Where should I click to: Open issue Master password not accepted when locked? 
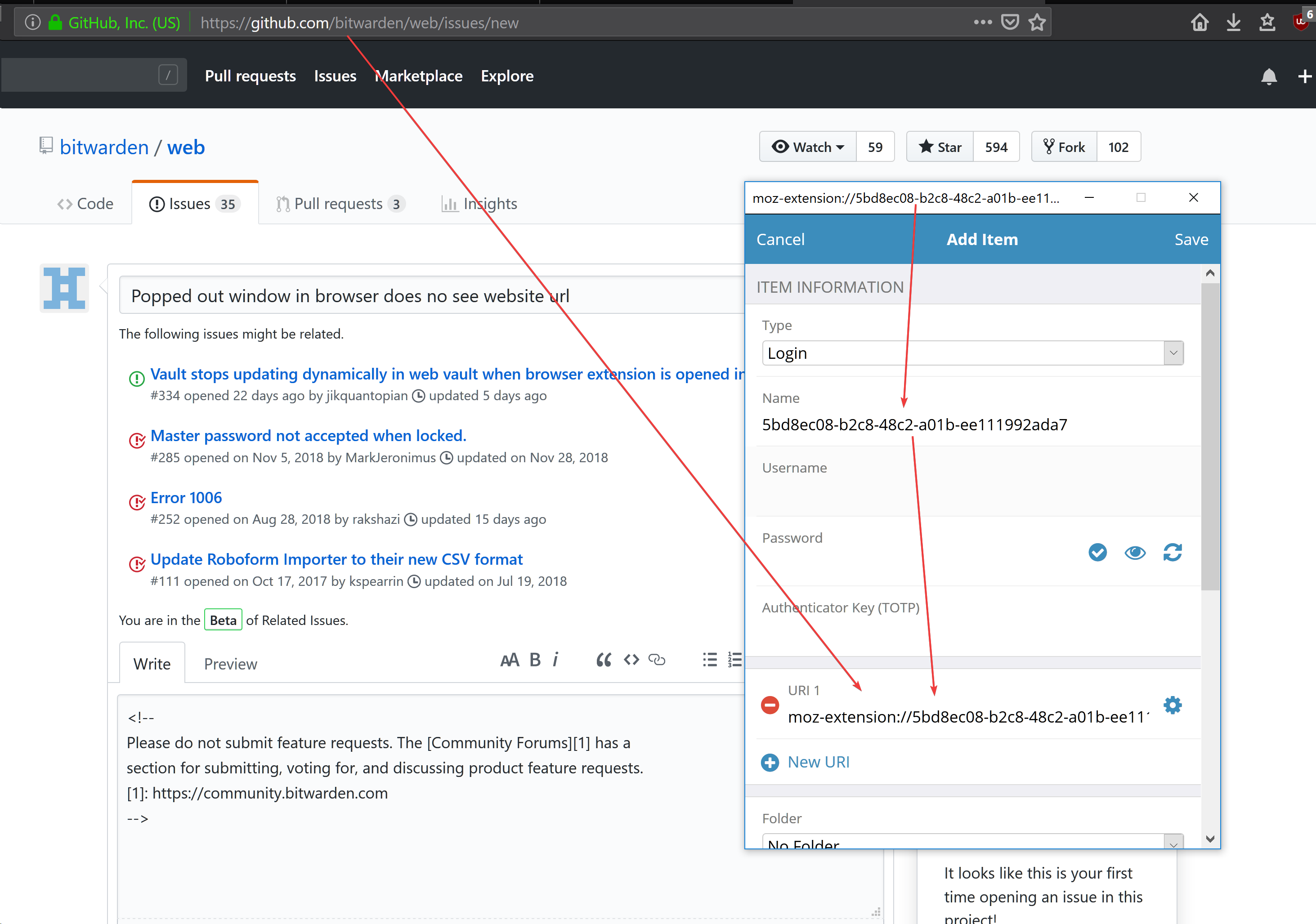(309, 436)
